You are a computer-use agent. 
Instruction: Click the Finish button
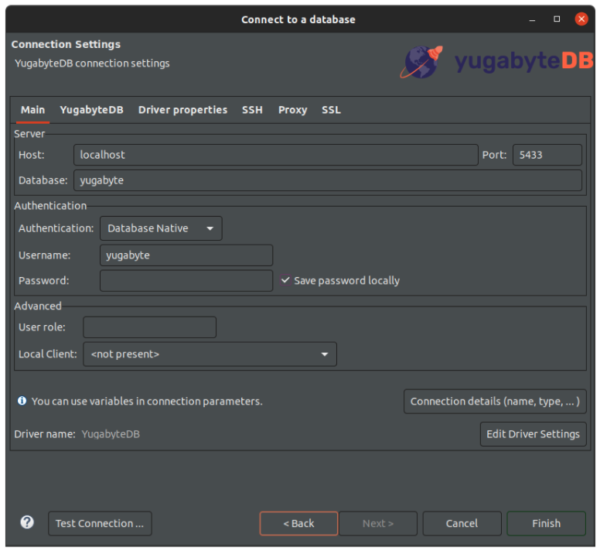point(546,523)
